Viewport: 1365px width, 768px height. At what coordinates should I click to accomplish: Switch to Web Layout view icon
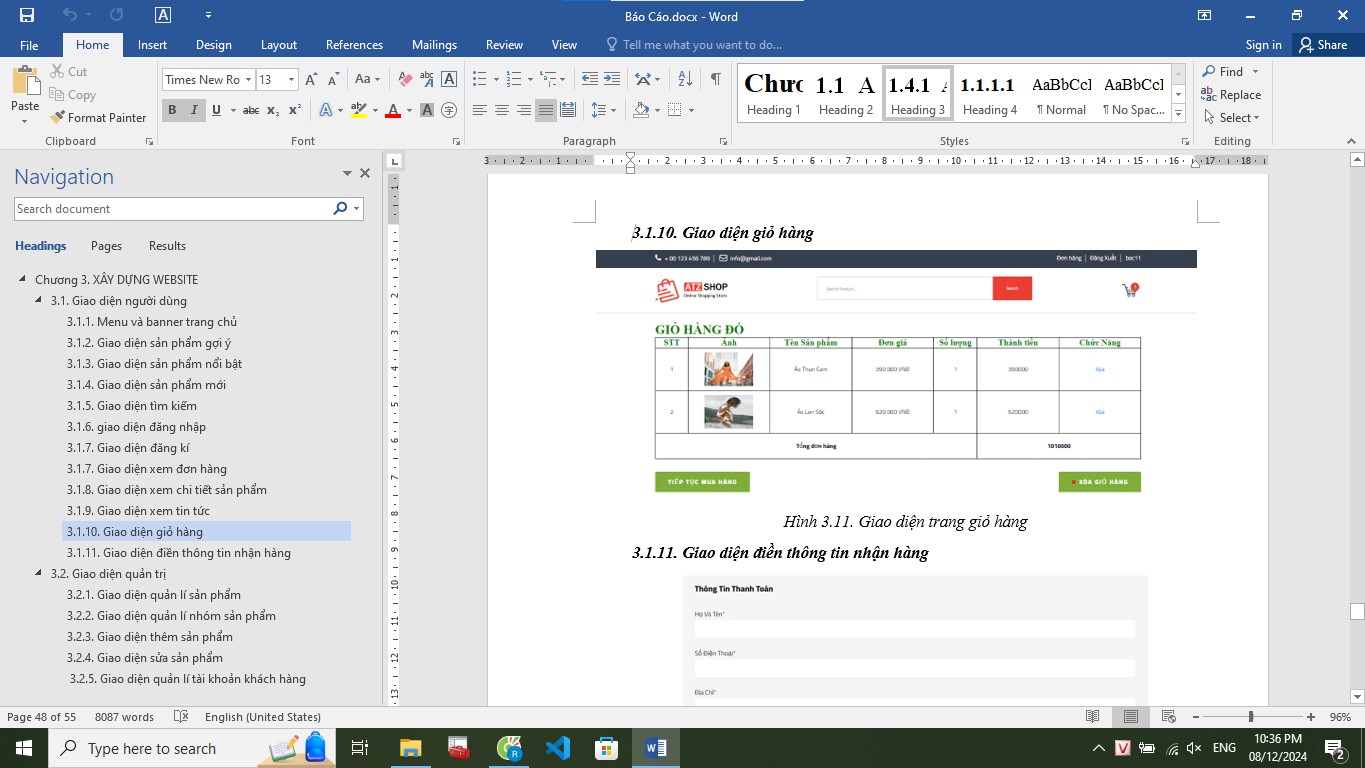[1167, 717]
